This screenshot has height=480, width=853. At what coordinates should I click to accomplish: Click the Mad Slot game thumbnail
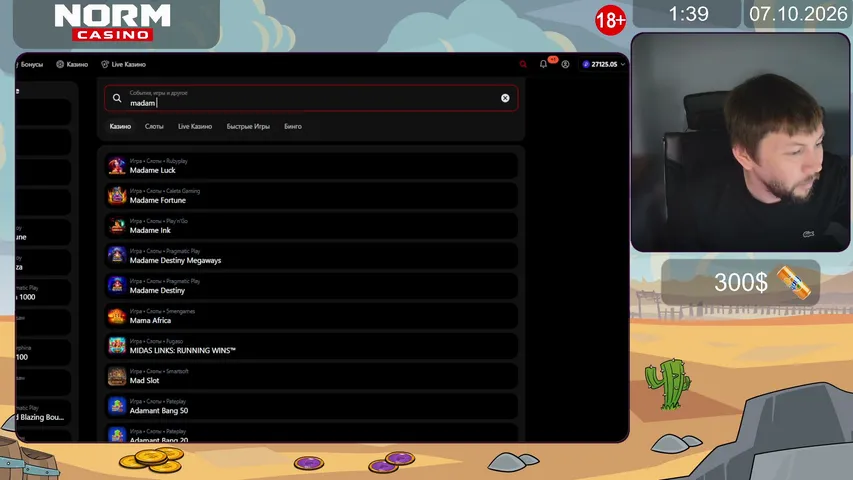117,376
